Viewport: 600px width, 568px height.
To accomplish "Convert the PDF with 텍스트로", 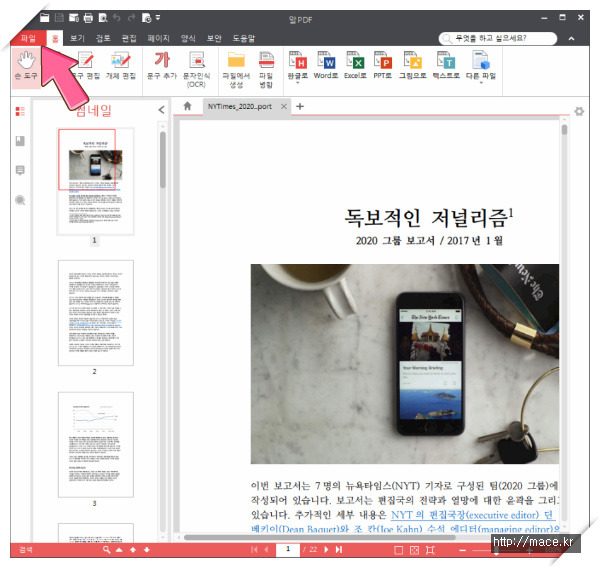I will (x=446, y=65).
